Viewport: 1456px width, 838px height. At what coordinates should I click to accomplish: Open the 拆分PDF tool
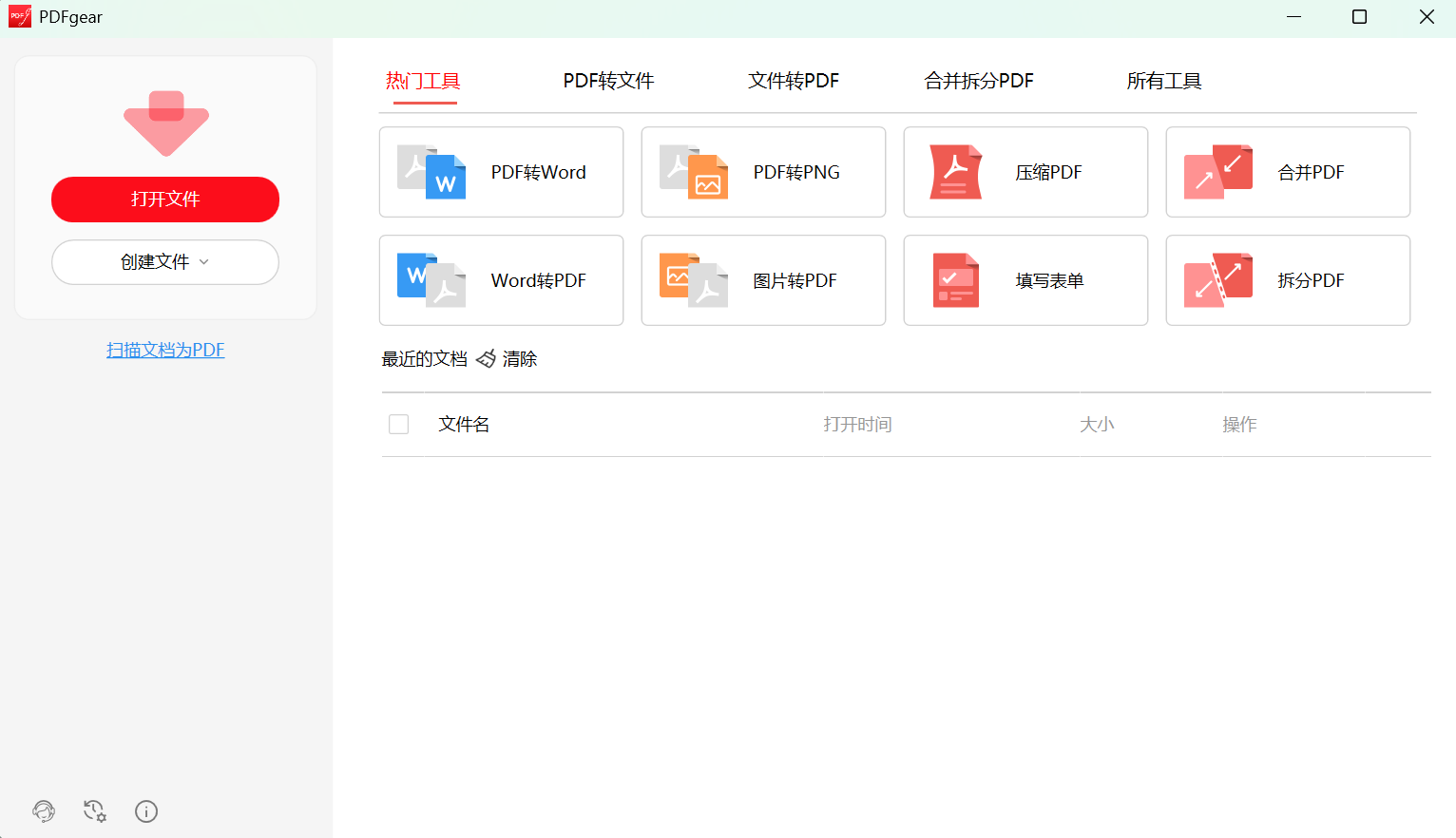1288,280
